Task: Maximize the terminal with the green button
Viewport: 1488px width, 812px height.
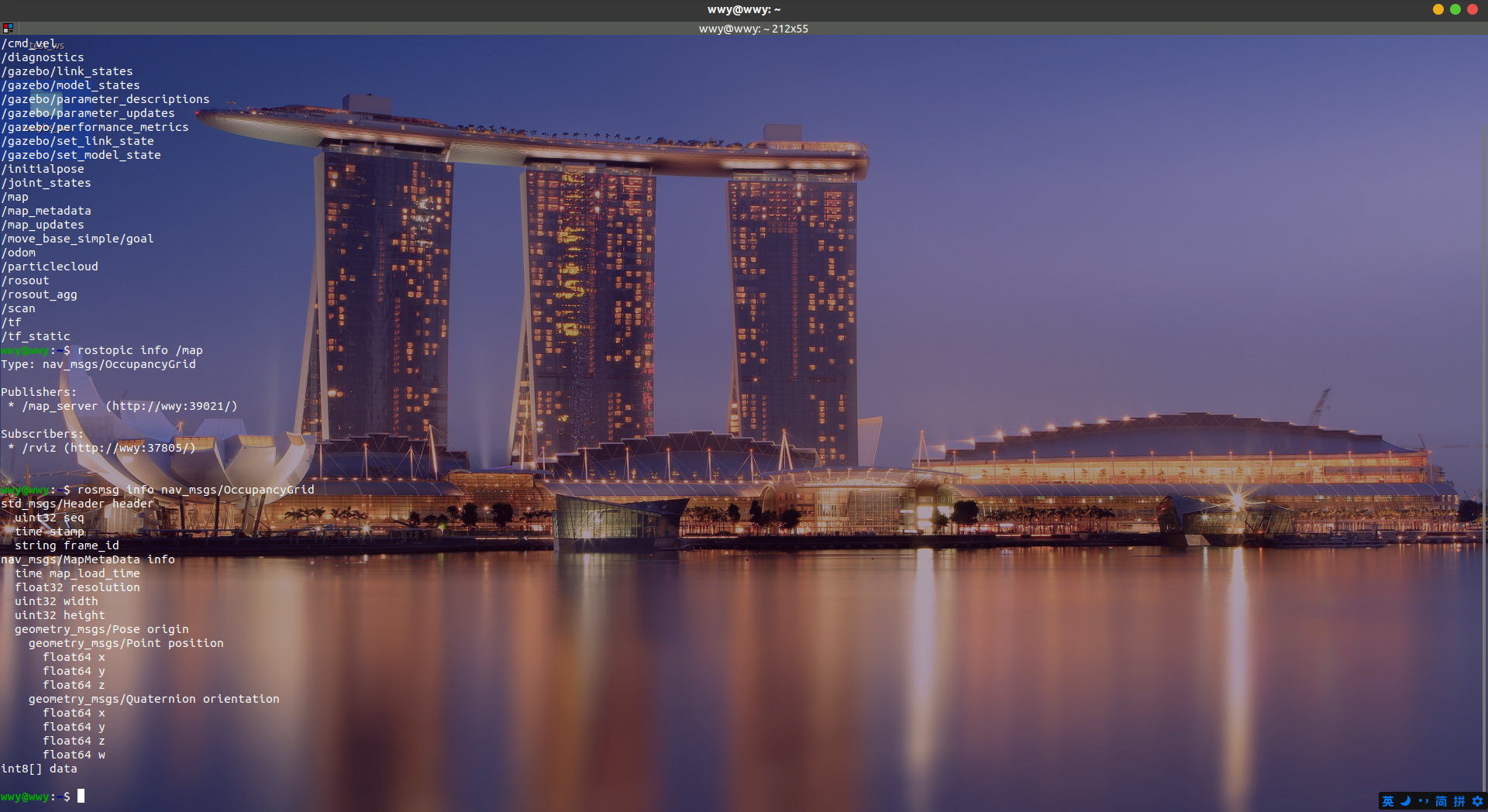Action: coord(1455,9)
